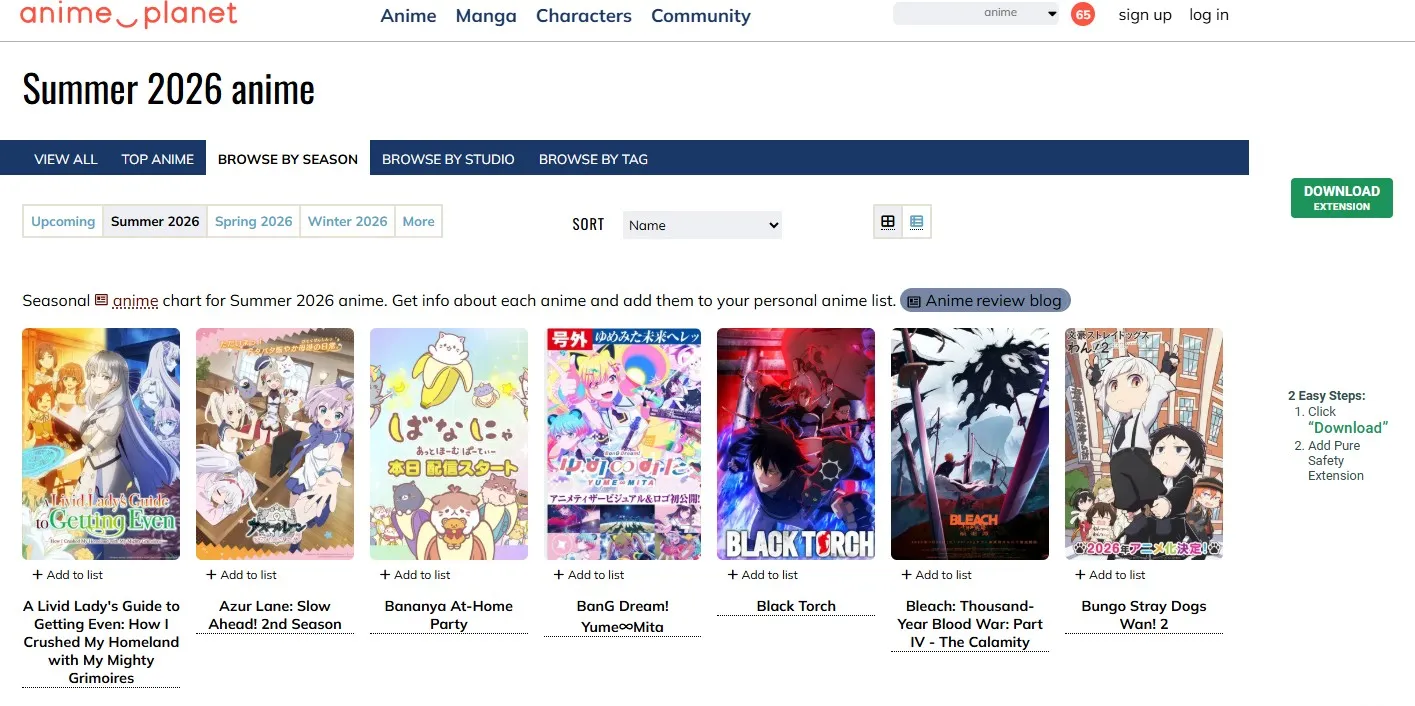Image resolution: width=1415 pixels, height=706 pixels.
Task: Open the Anime main navigation menu
Action: click(x=408, y=16)
